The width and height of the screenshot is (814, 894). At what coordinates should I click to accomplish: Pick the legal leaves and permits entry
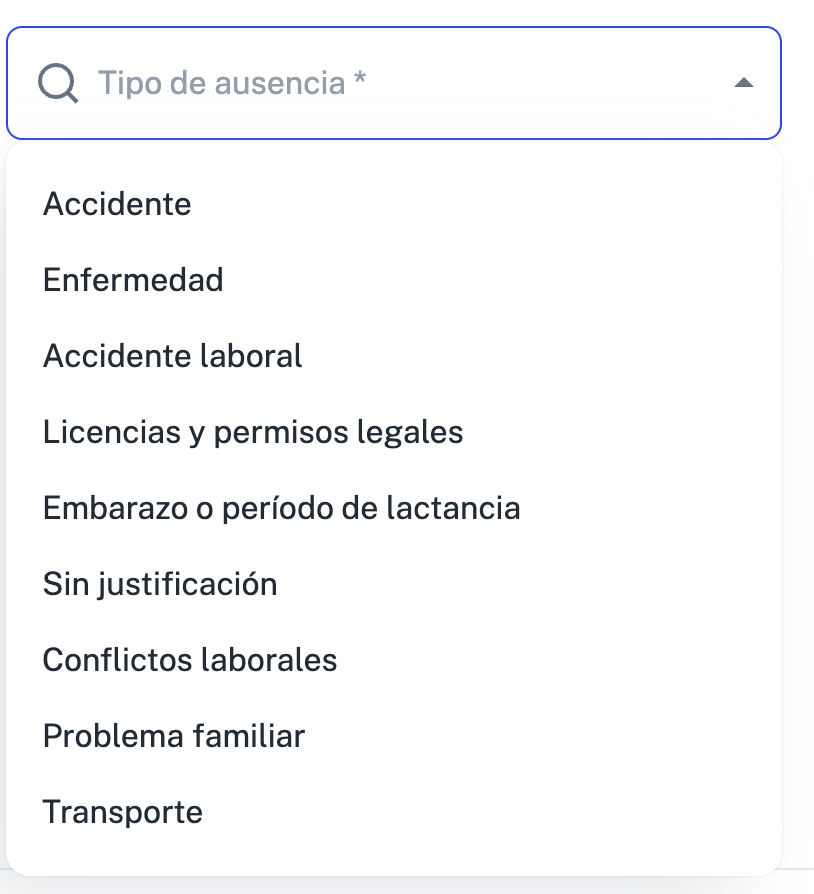click(393, 432)
